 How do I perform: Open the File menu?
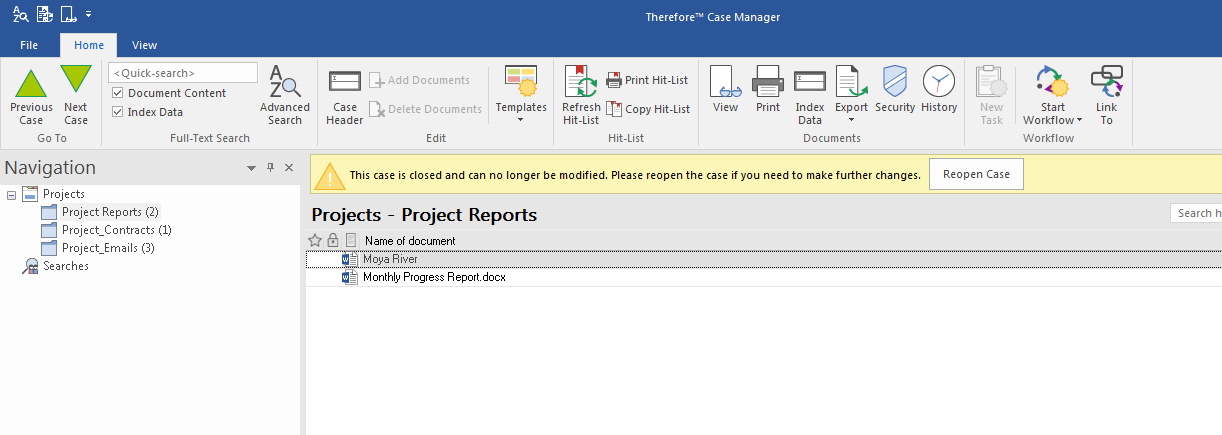[29, 45]
